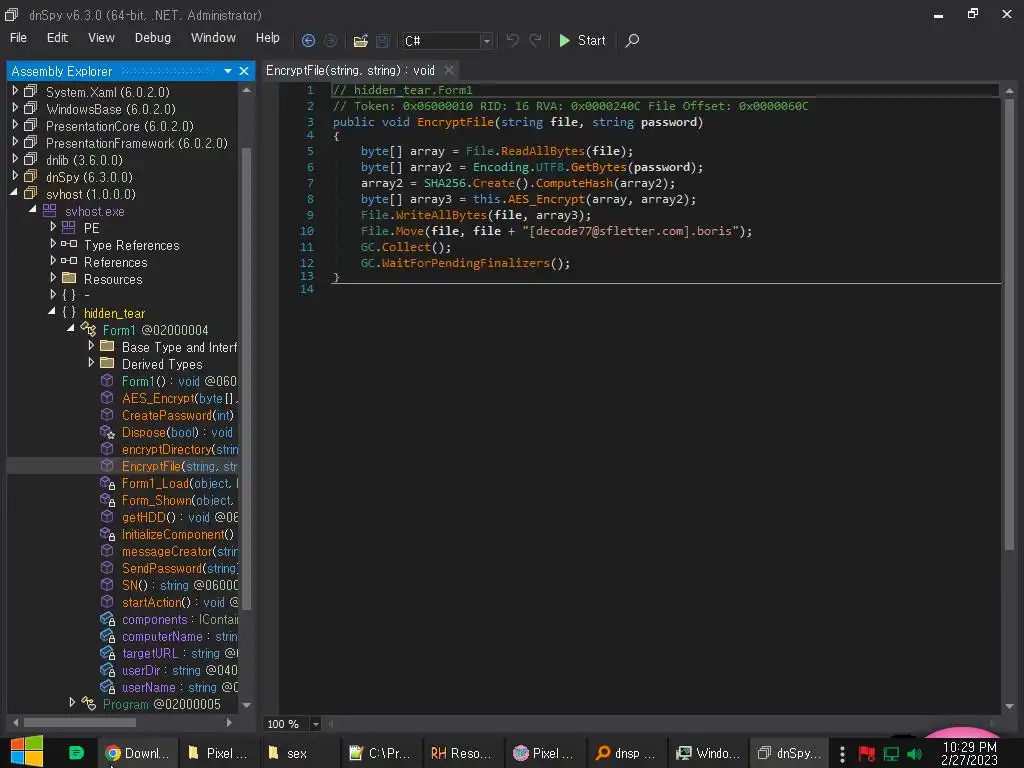The image size is (1024, 768).
Task: Click the components field icon
Action: click(x=107, y=618)
